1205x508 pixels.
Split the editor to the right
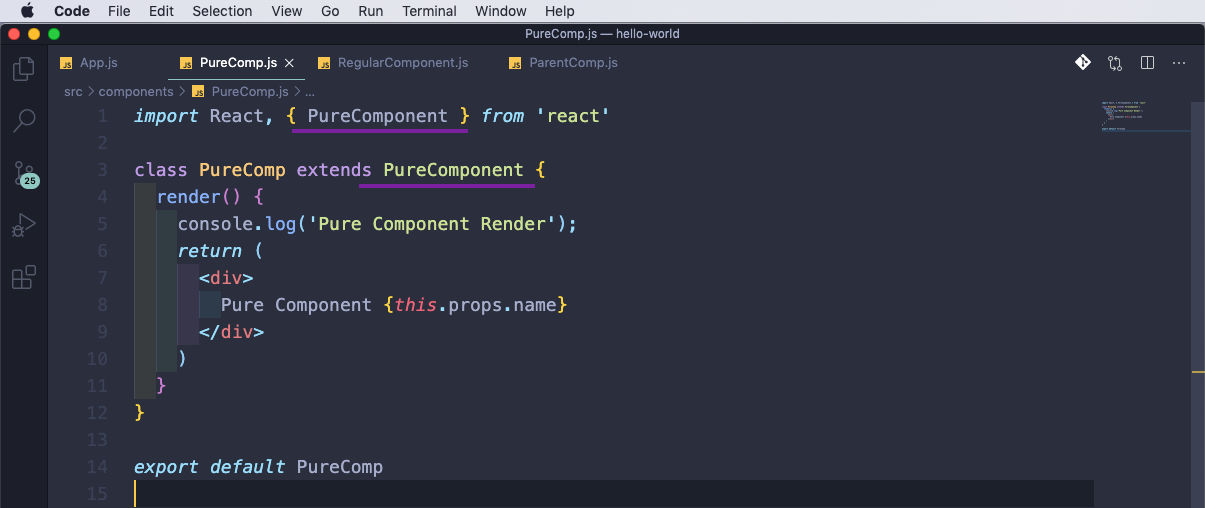click(x=1147, y=62)
